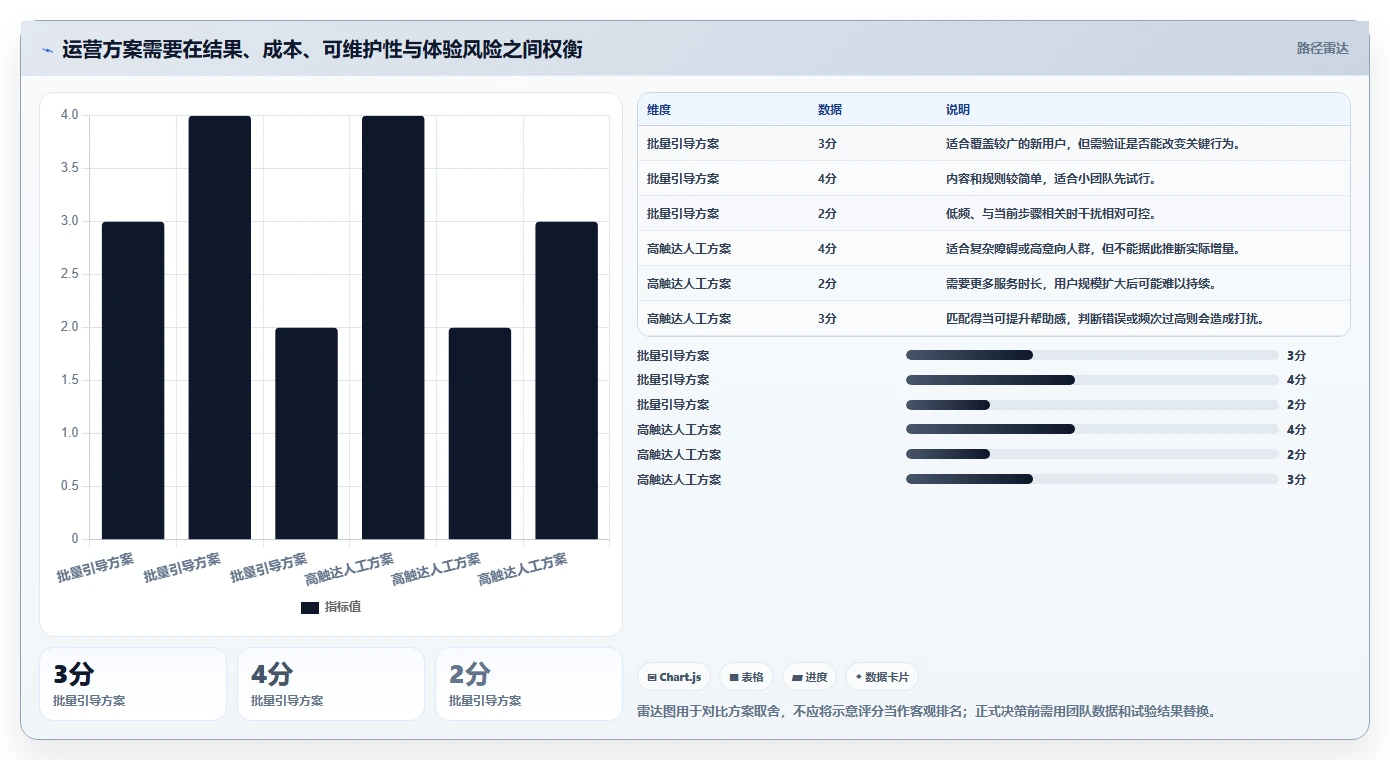Screen dimensions: 1390x760
Task: Open the 3分 批量引导方案 data card
Action: click(x=133, y=684)
